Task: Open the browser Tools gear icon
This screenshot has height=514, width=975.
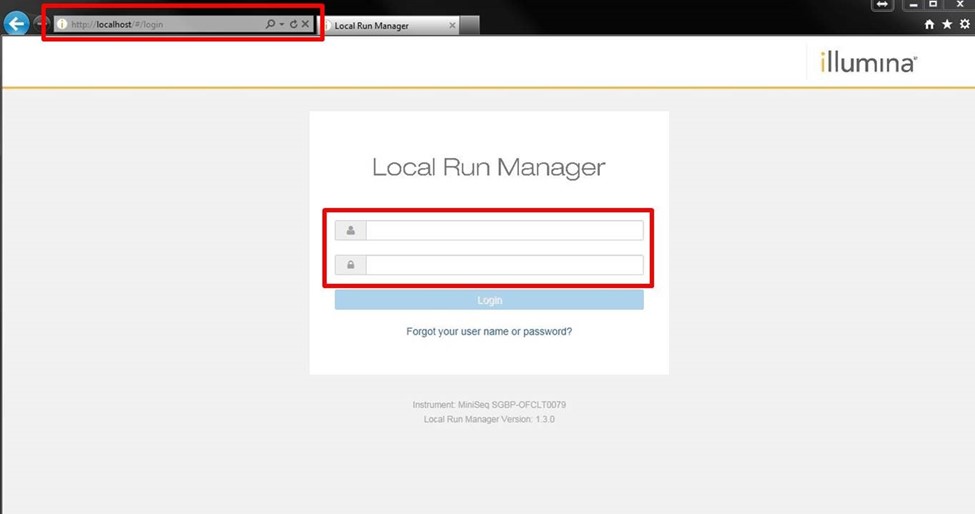Action: coord(964,24)
